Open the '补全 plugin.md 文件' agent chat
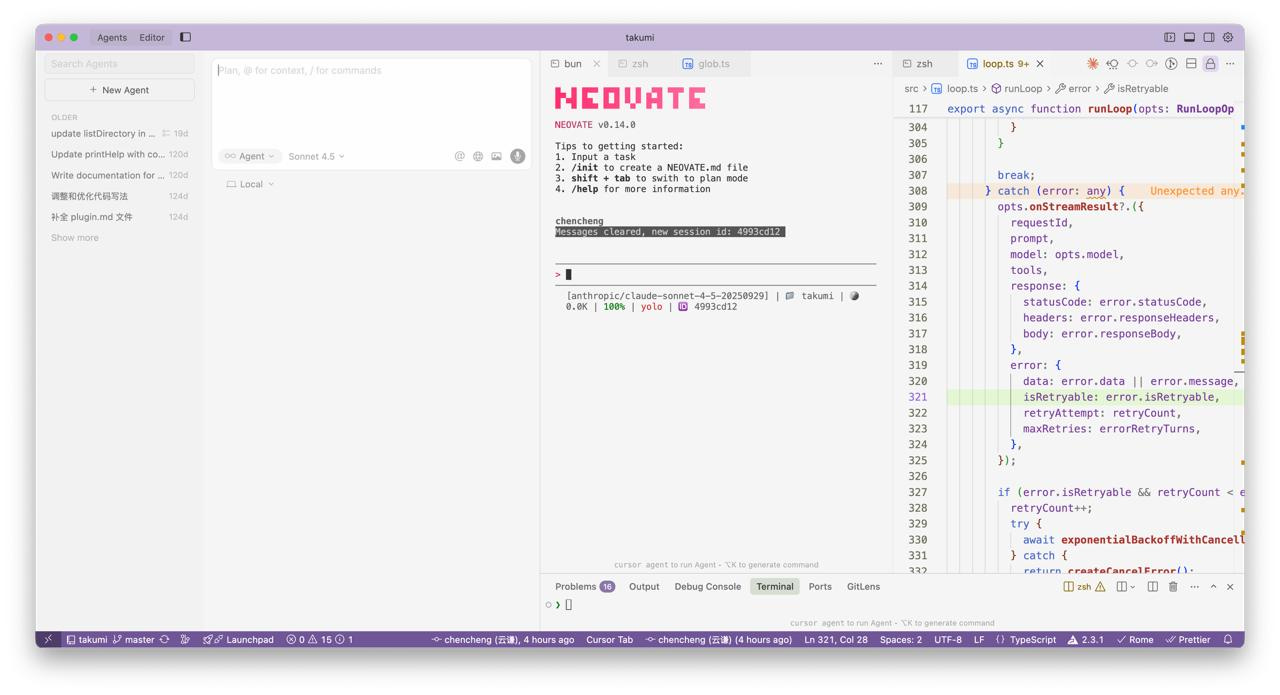The height and width of the screenshot is (695, 1280). (119, 217)
